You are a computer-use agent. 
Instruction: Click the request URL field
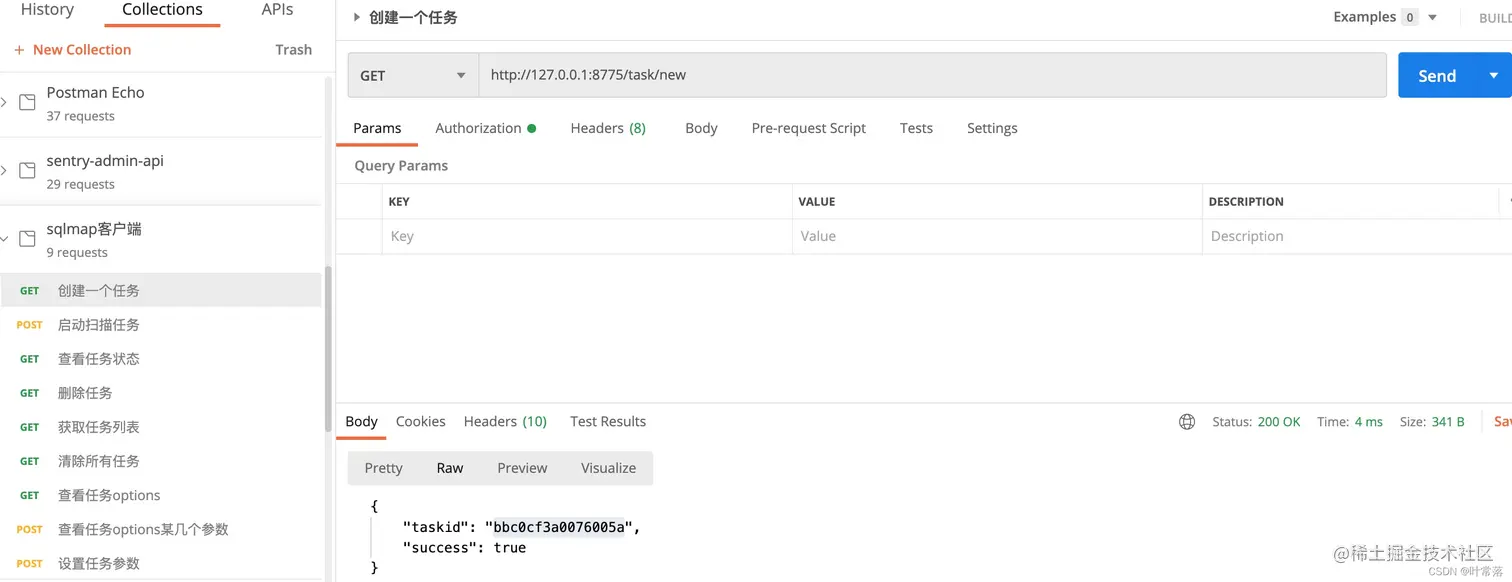click(932, 75)
